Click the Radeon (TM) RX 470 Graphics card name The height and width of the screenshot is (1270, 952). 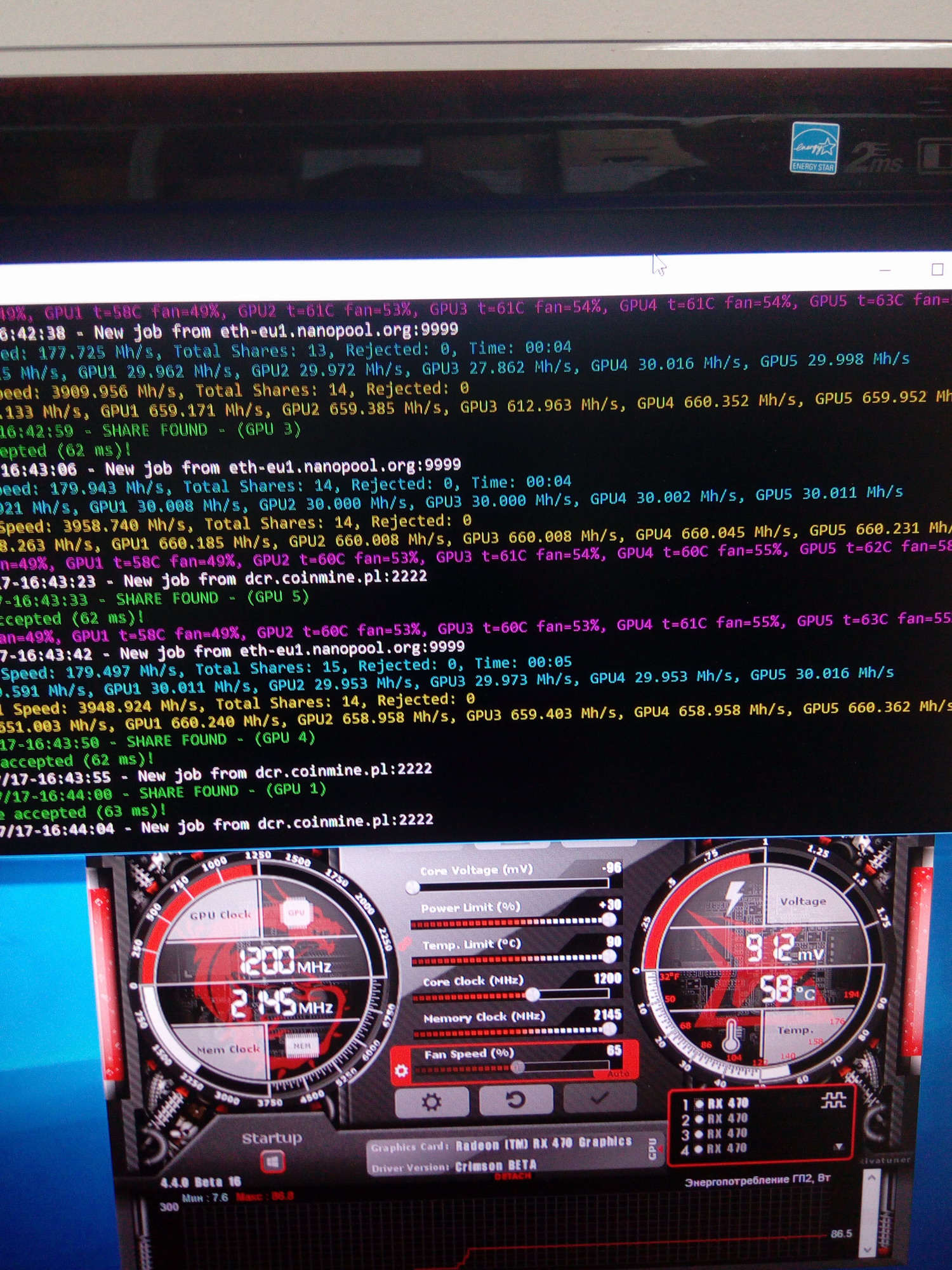point(544,1143)
